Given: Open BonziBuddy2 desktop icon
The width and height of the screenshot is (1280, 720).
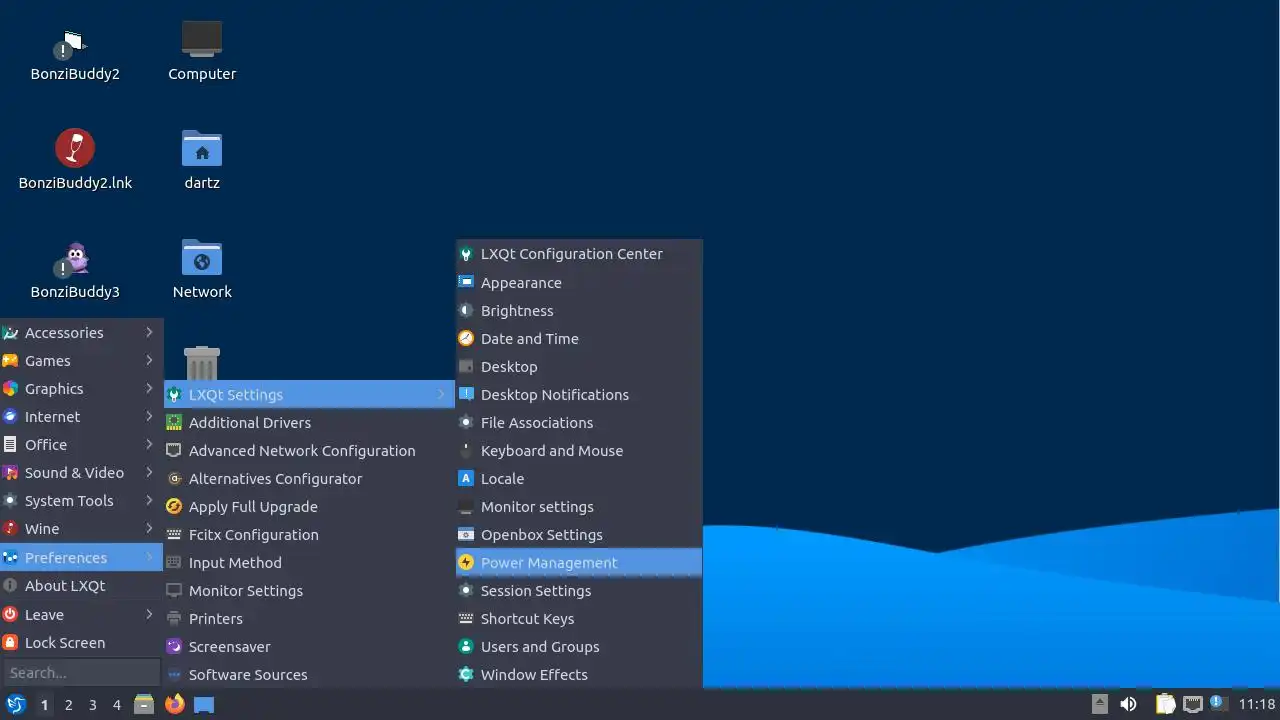Looking at the screenshot, I should click(x=75, y=45).
